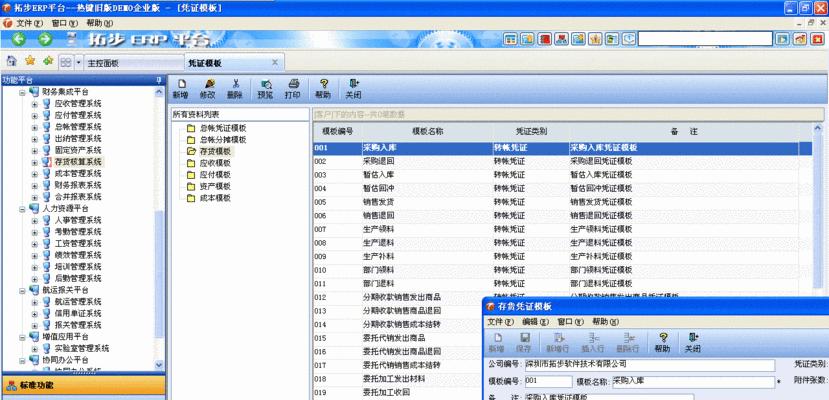The width and height of the screenshot is (829, 400).
Task: Open the 总帐凭证模板 folder
Action: [x=223, y=128]
